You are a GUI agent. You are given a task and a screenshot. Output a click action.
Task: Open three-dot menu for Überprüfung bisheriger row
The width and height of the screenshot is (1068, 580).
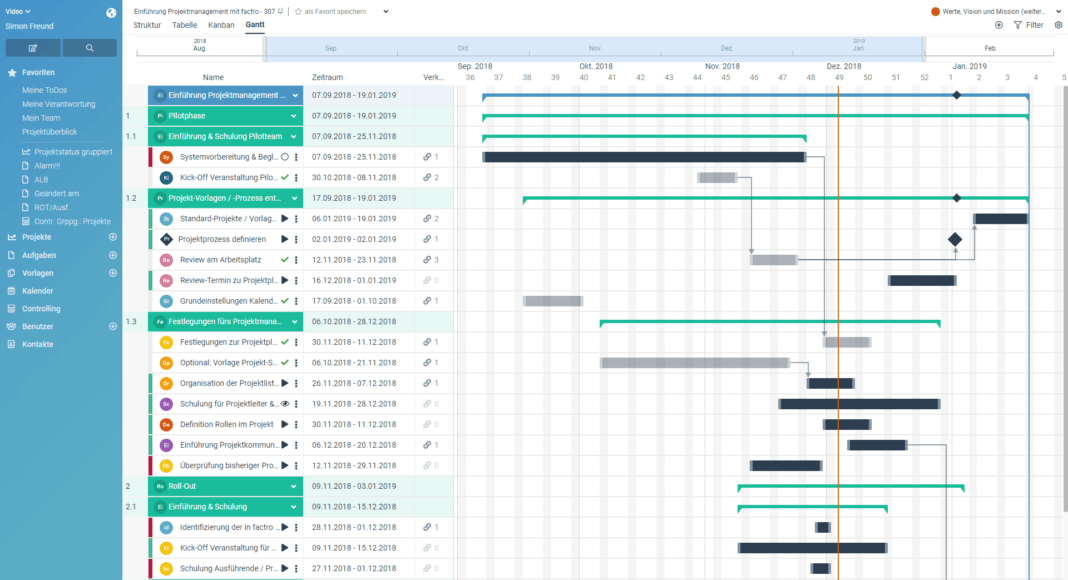pos(296,466)
